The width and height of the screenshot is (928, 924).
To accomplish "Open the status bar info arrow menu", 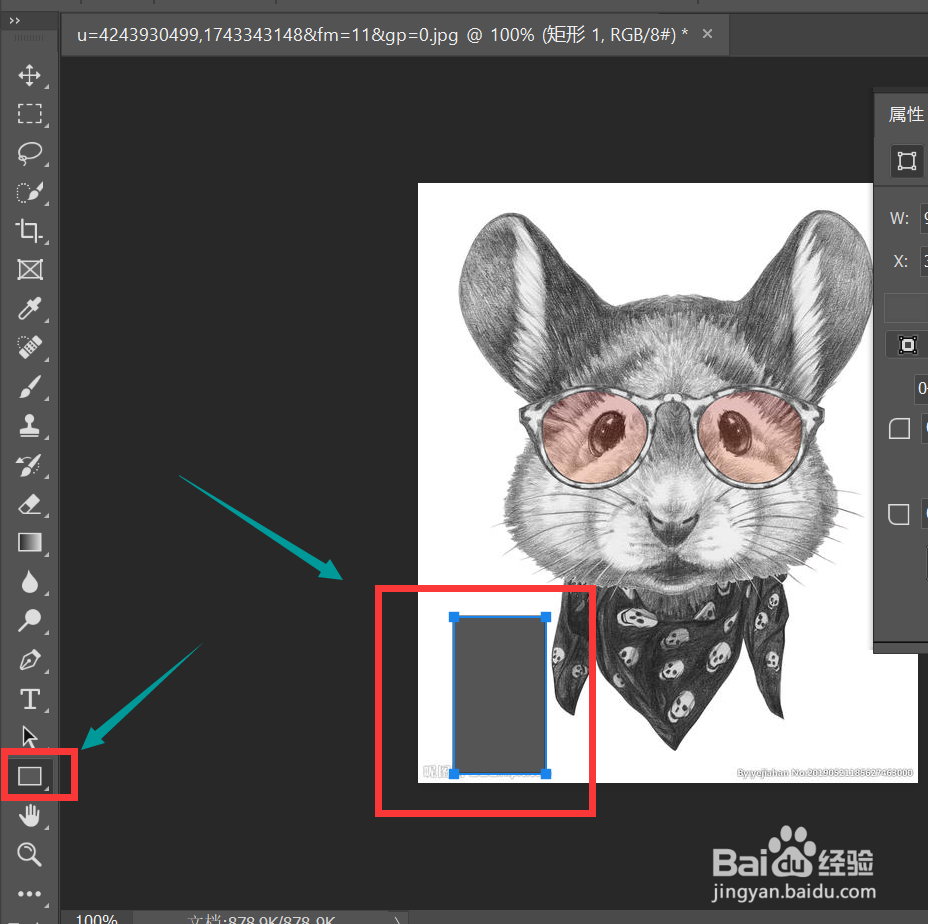I will 398,919.
